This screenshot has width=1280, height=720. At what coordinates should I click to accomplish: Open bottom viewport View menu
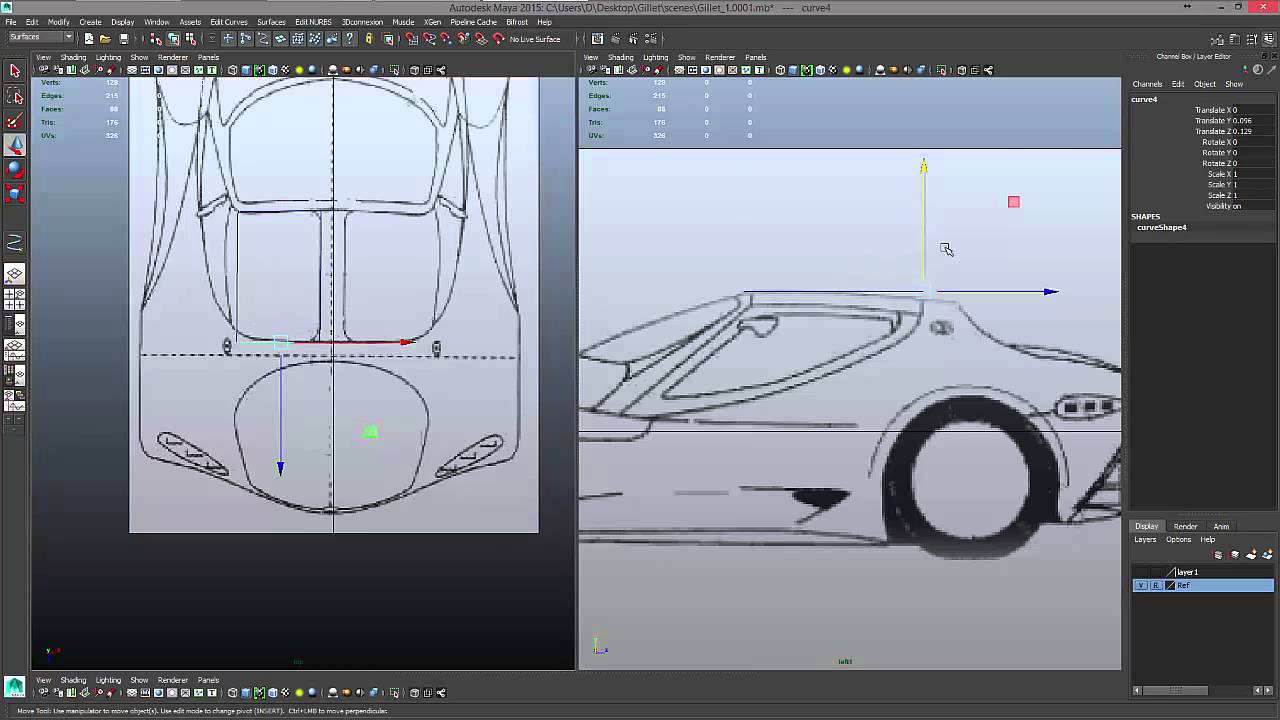[43, 680]
